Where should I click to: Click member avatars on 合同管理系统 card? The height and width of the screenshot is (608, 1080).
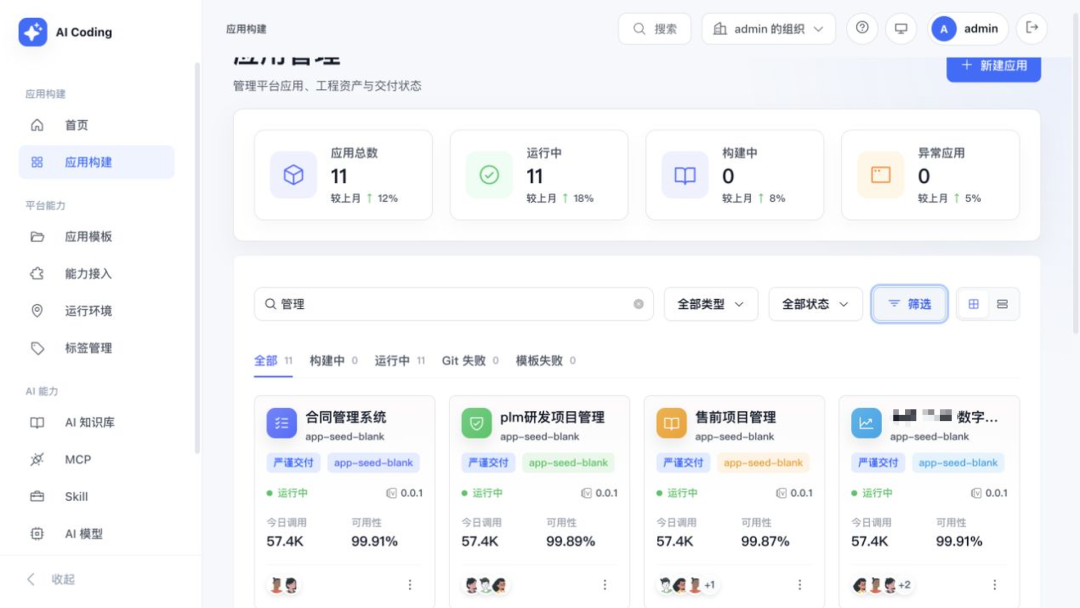click(x=284, y=585)
